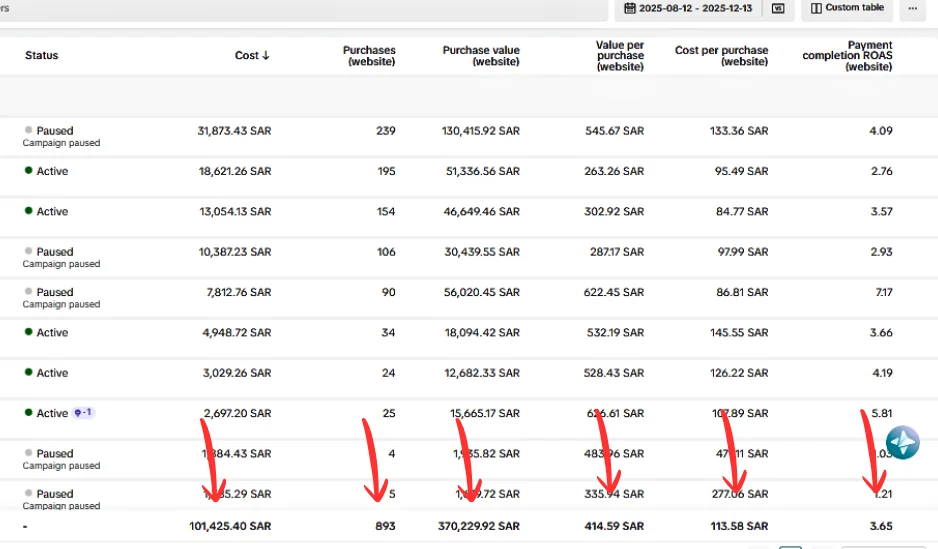Image resolution: width=938 pixels, height=549 pixels.
Task: Click Payment completion ROAS column header
Action: tap(847, 56)
